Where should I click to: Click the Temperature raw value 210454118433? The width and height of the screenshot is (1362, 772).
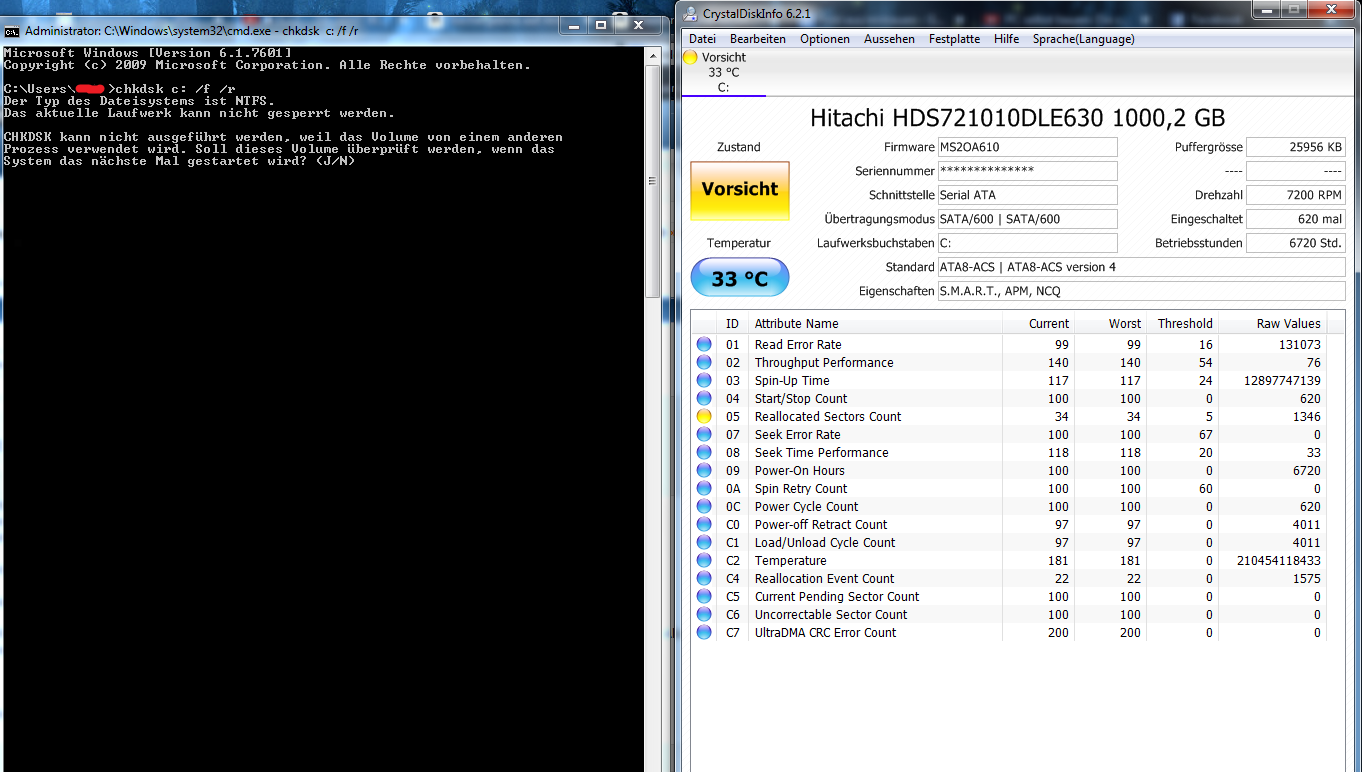[1279, 561]
